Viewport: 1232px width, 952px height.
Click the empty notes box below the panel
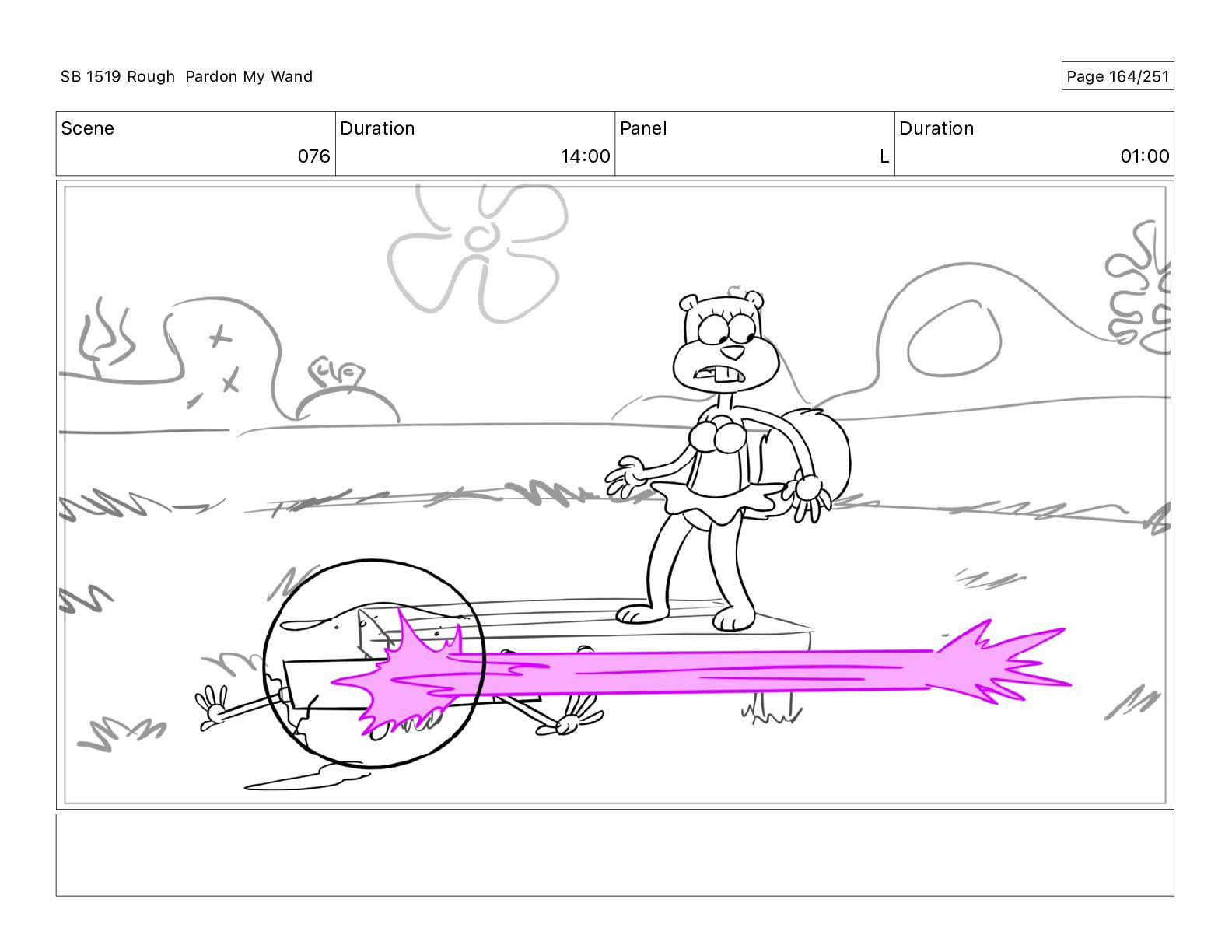pyautogui.click(x=614, y=855)
